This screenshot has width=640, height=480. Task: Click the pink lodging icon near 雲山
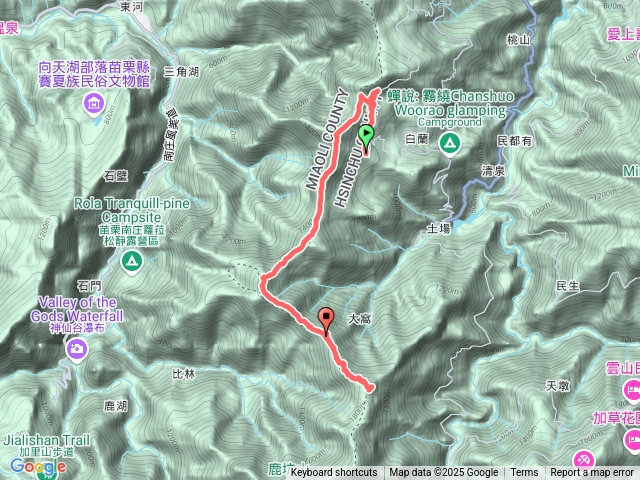(633, 390)
